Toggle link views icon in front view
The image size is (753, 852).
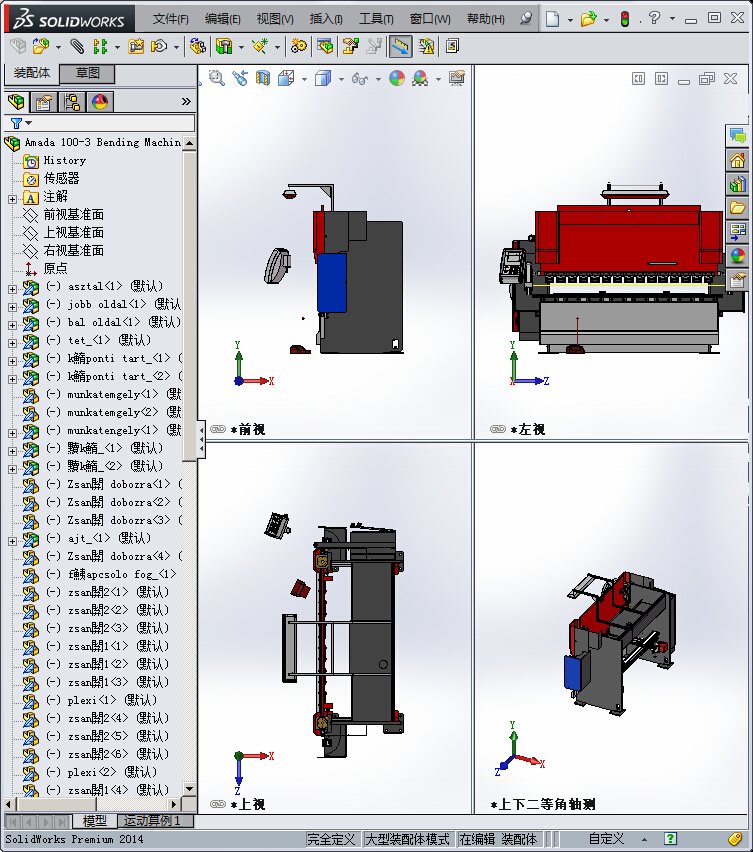coord(218,429)
